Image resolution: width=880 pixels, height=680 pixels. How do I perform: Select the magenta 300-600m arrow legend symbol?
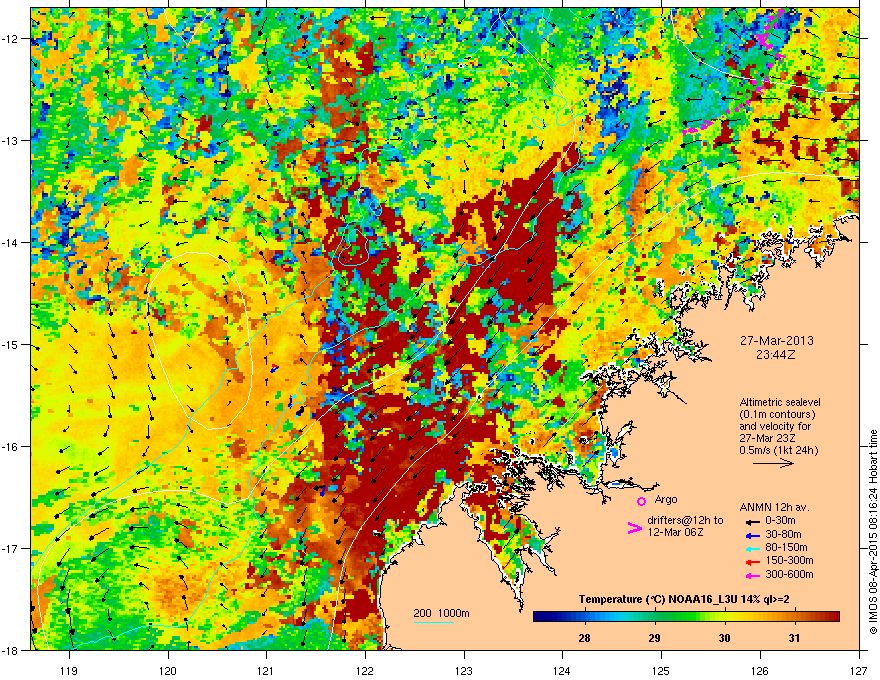(x=751, y=575)
